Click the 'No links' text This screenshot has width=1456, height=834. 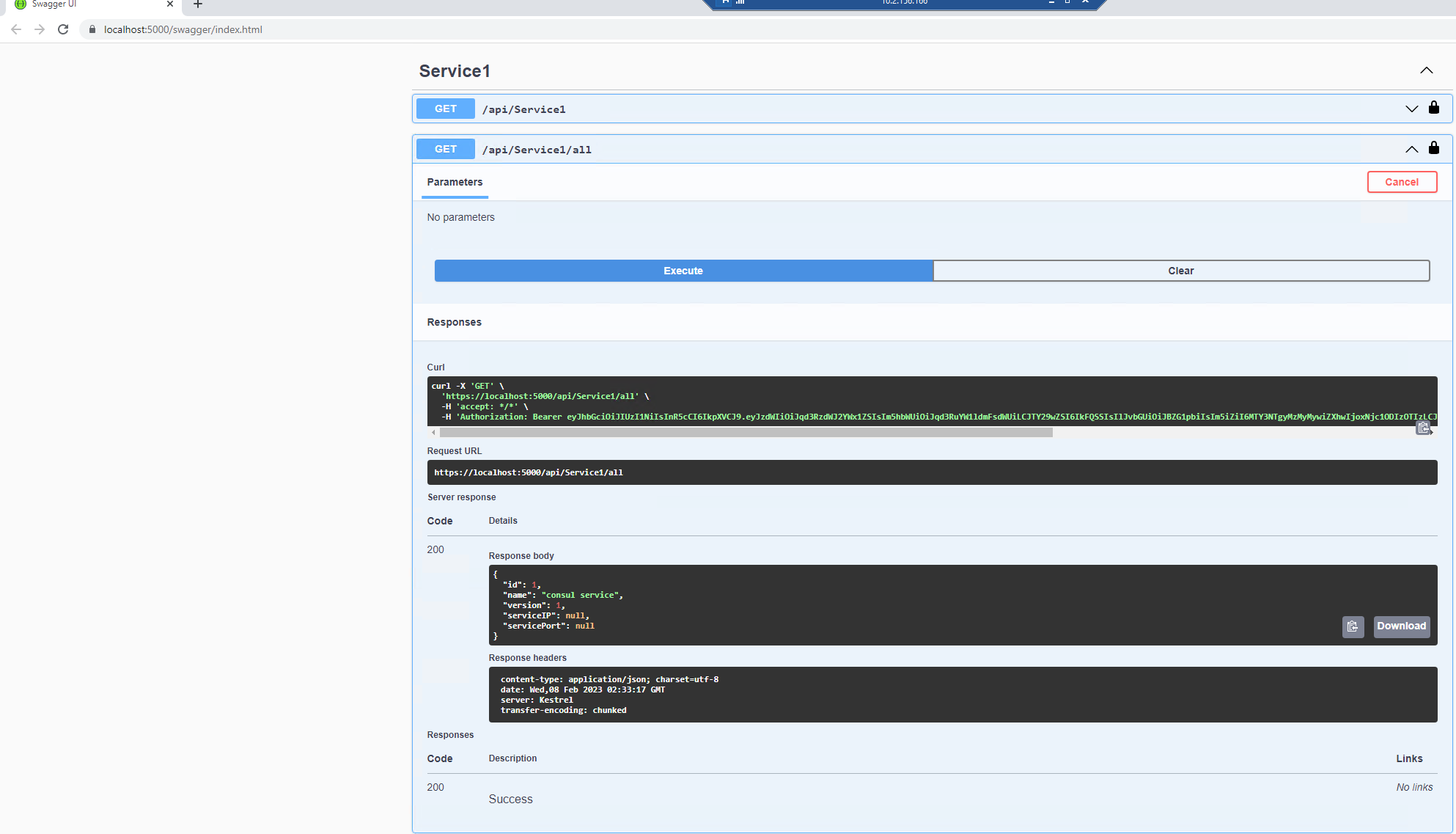[x=1414, y=787]
